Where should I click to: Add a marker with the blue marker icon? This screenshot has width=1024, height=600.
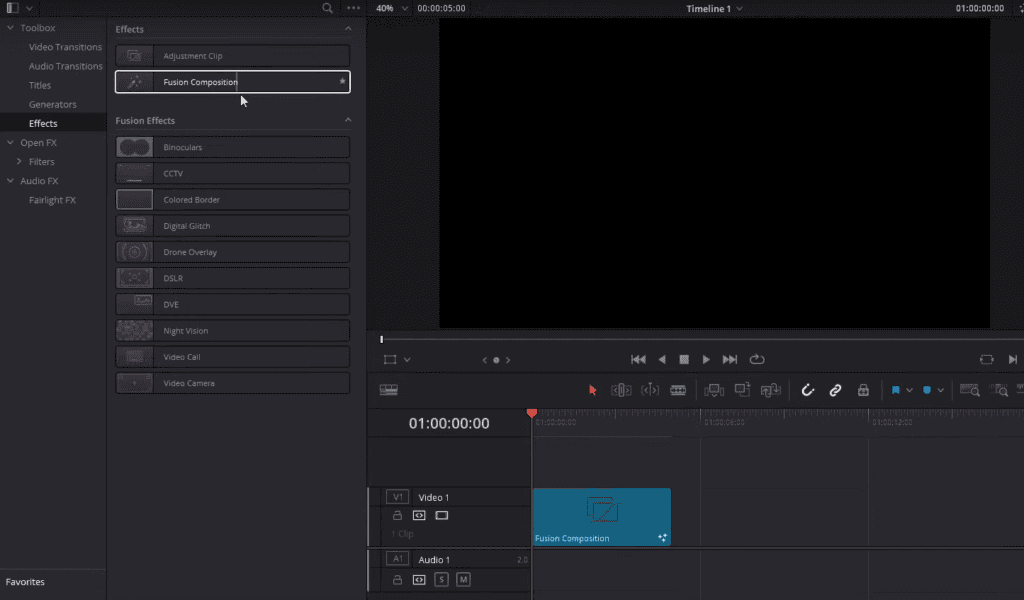927,390
